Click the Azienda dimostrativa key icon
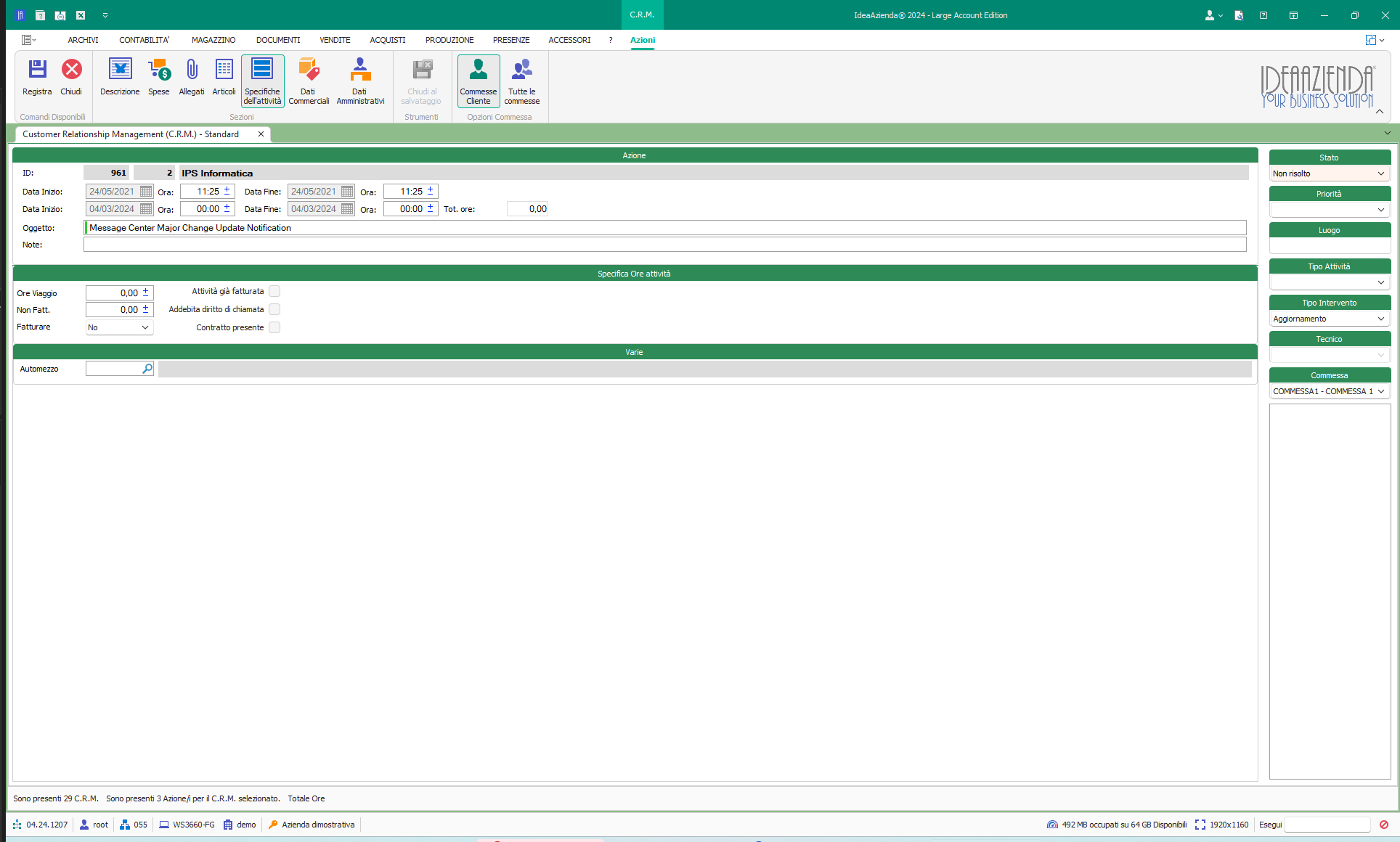The height and width of the screenshot is (842, 1400). click(273, 825)
